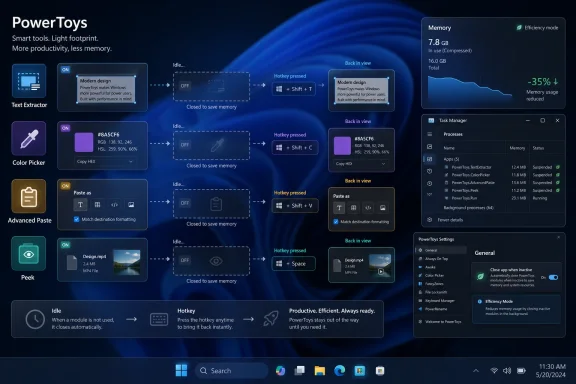Click the info icon beside Efficiency Mode
The height and width of the screenshot is (384, 576).
[x=480, y=302]
